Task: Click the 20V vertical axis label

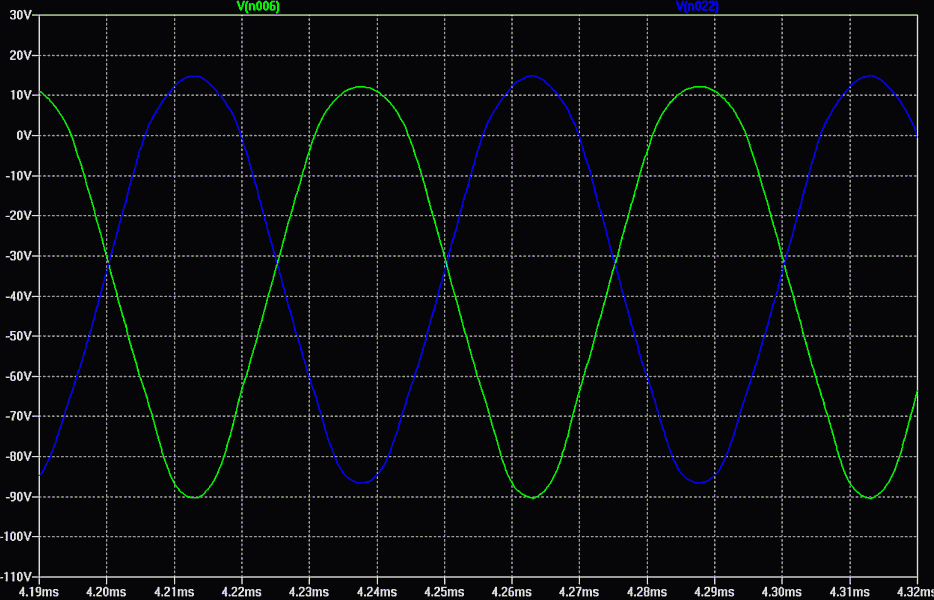Action: click(x=21, y=55)
